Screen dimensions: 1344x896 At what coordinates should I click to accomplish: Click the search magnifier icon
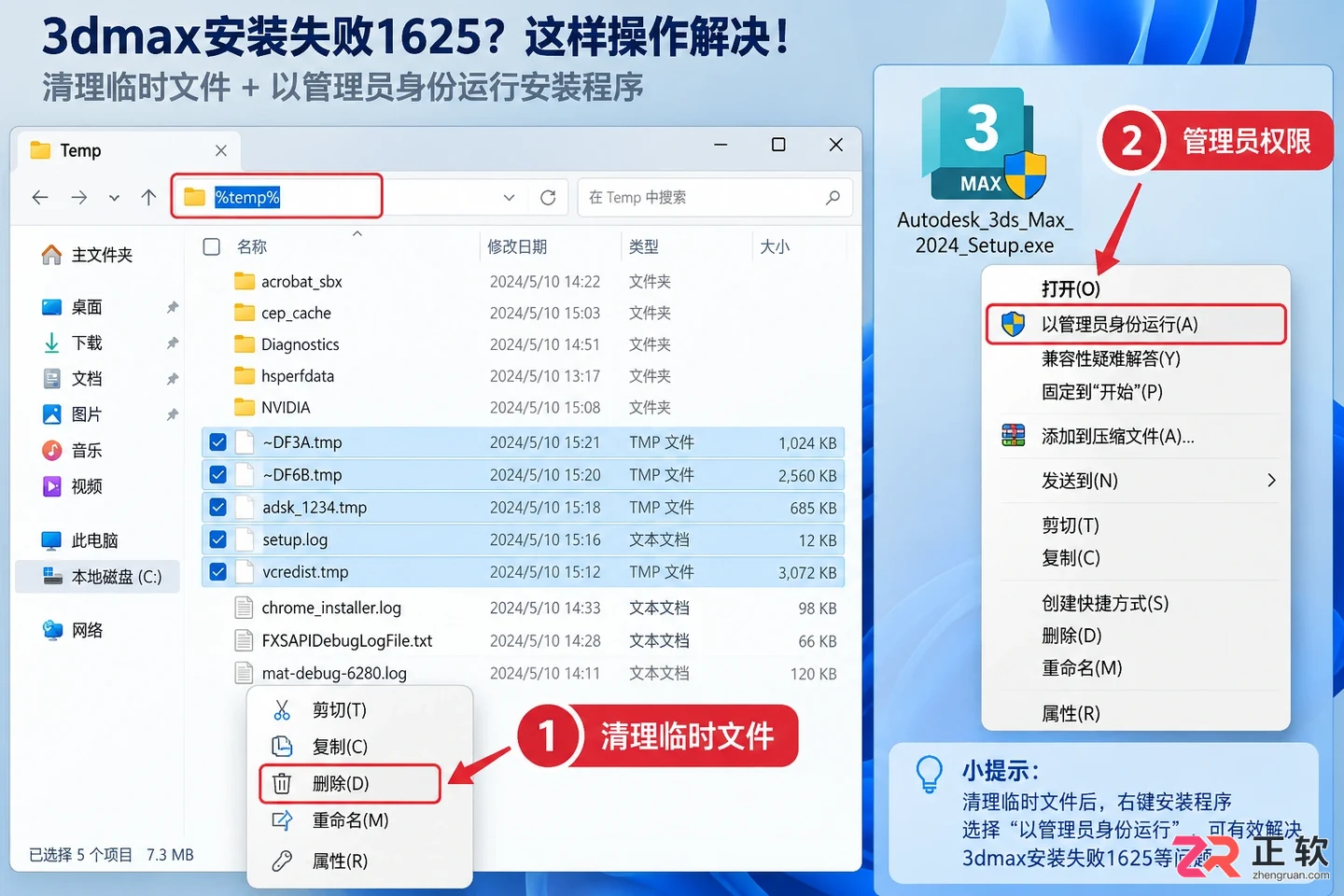click(x=833, y=198)
